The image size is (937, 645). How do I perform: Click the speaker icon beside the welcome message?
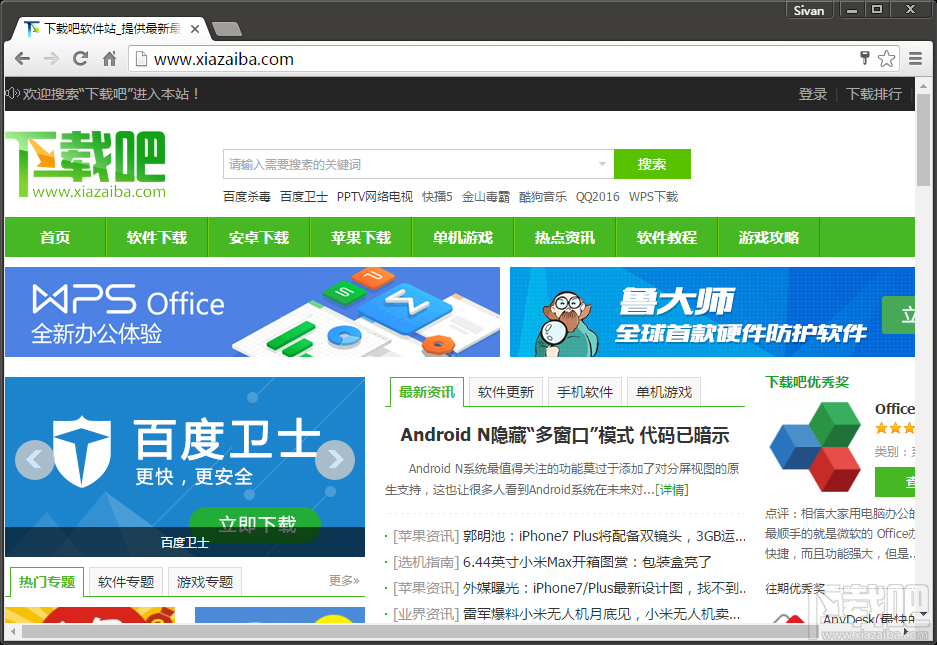coord(14,92)
